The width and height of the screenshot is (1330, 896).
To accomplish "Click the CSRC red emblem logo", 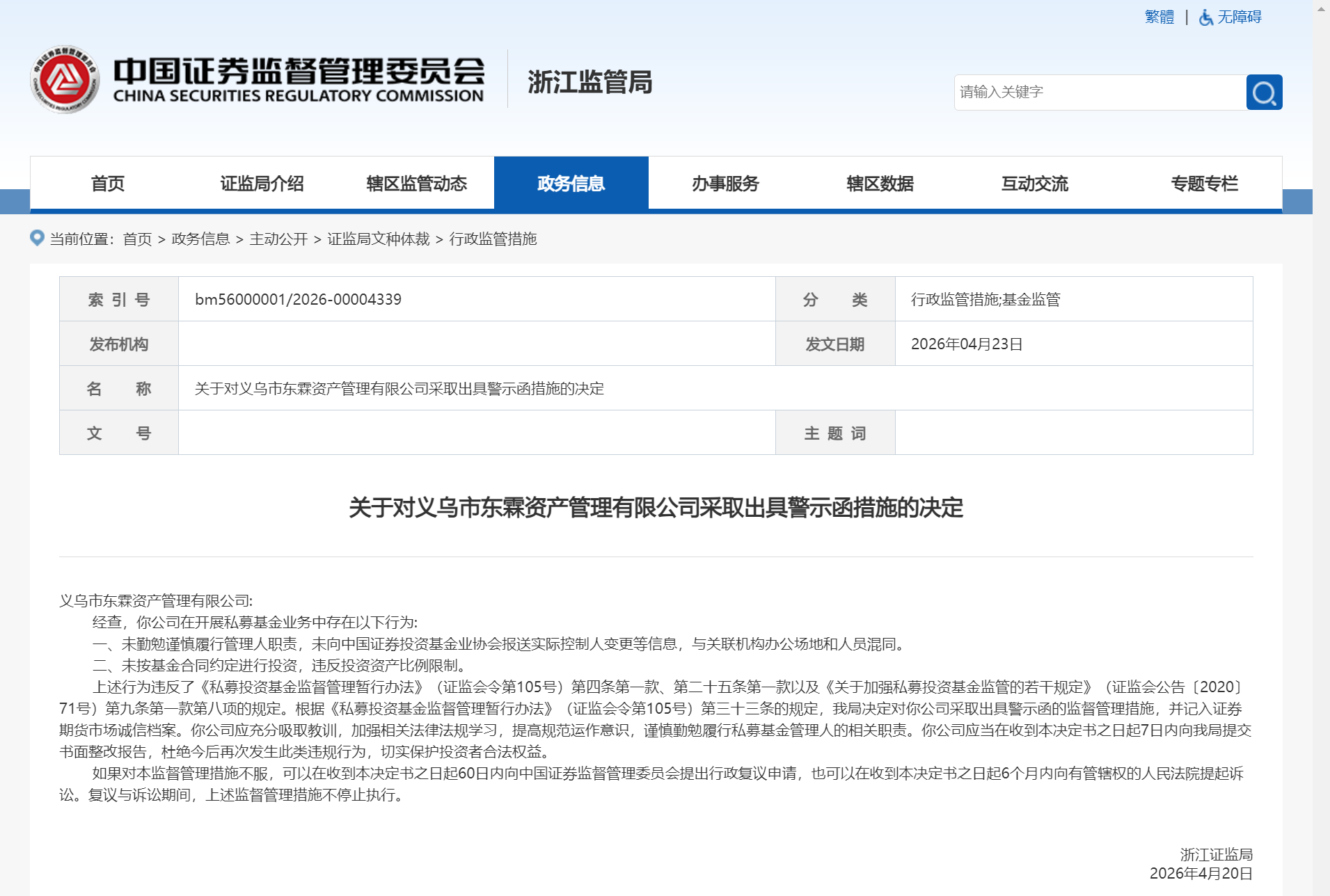I will coord(65,80).
